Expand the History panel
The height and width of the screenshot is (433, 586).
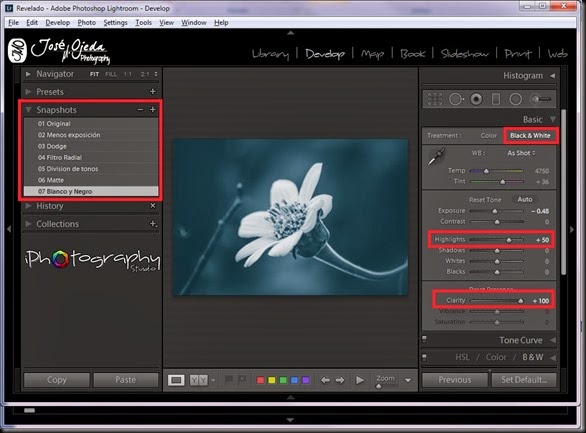coord(28,206)
